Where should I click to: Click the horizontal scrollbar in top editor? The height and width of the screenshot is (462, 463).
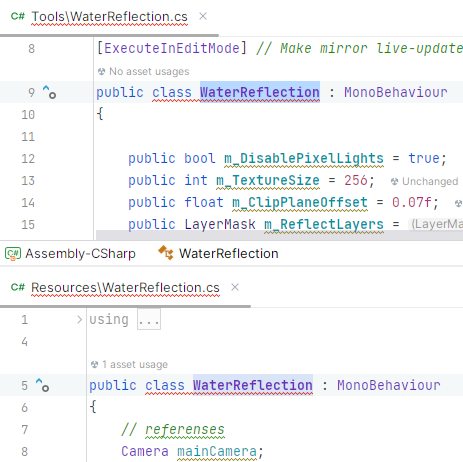coord(279,235)
